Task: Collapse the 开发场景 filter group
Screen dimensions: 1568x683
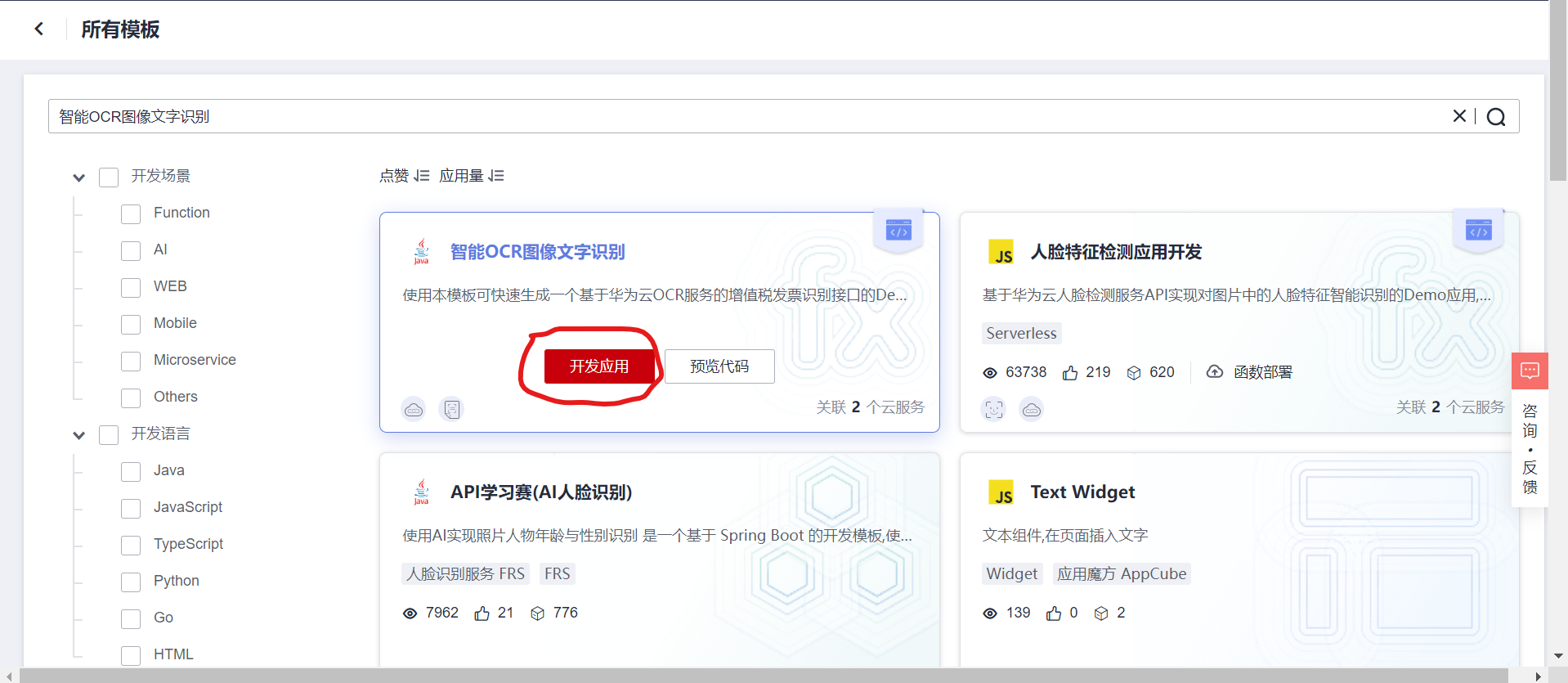Action: [x=78, y=177]
